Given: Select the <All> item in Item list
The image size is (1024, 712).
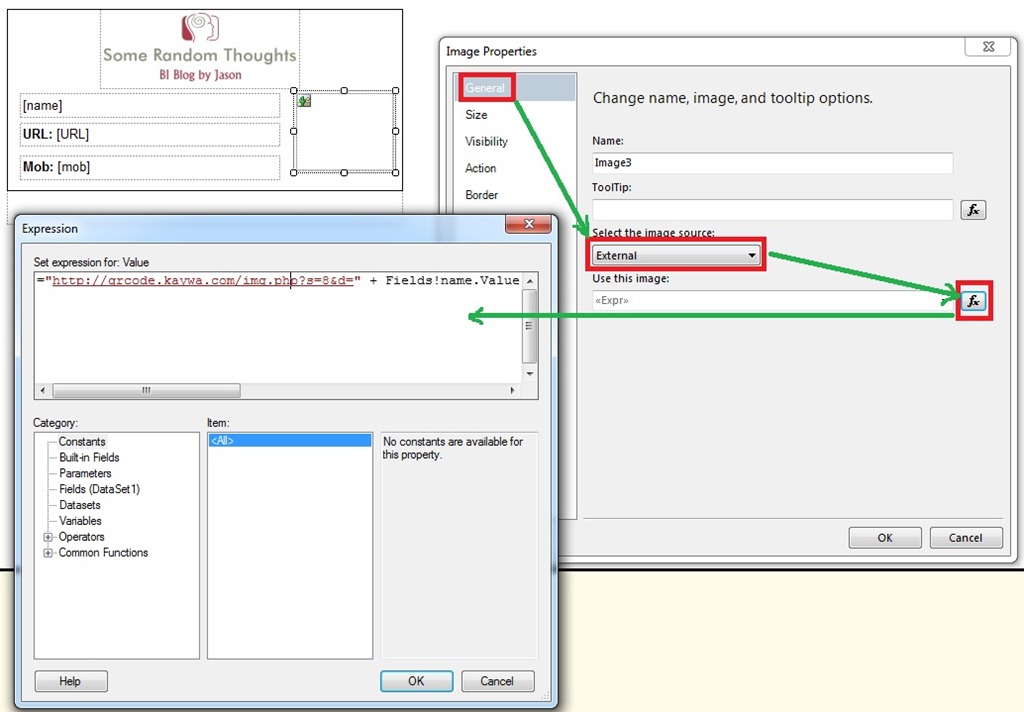Looking at the screenshot, I should 290,440.
